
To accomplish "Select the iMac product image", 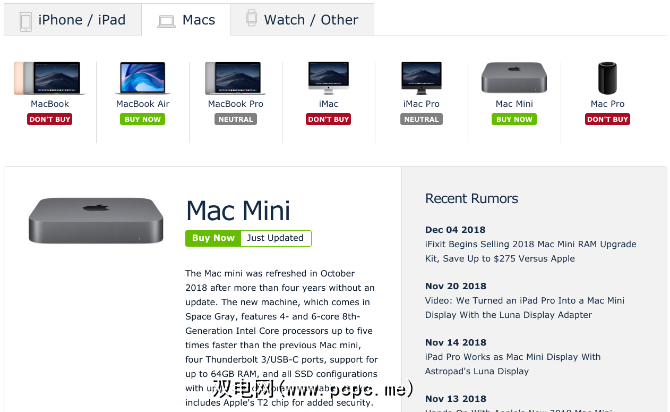I will (329, 78).
